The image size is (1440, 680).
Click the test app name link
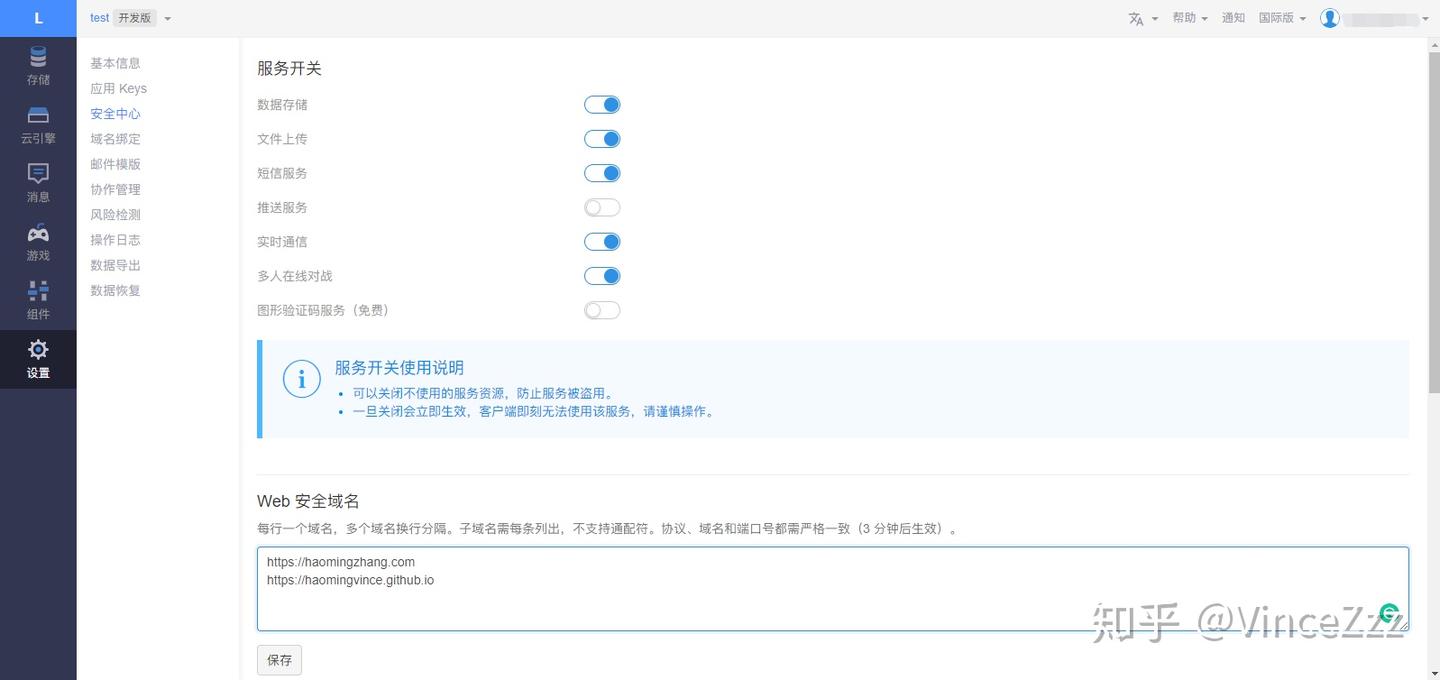pos(99,18)
